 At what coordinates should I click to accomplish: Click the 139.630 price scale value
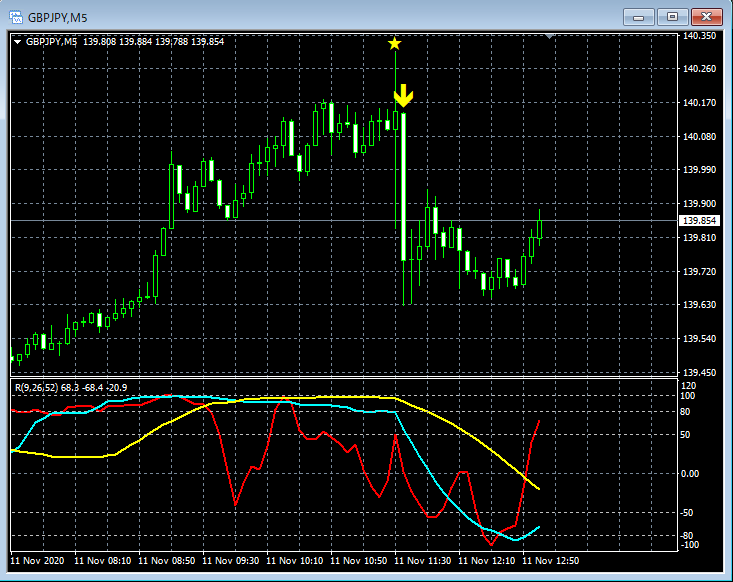[699, 305]
